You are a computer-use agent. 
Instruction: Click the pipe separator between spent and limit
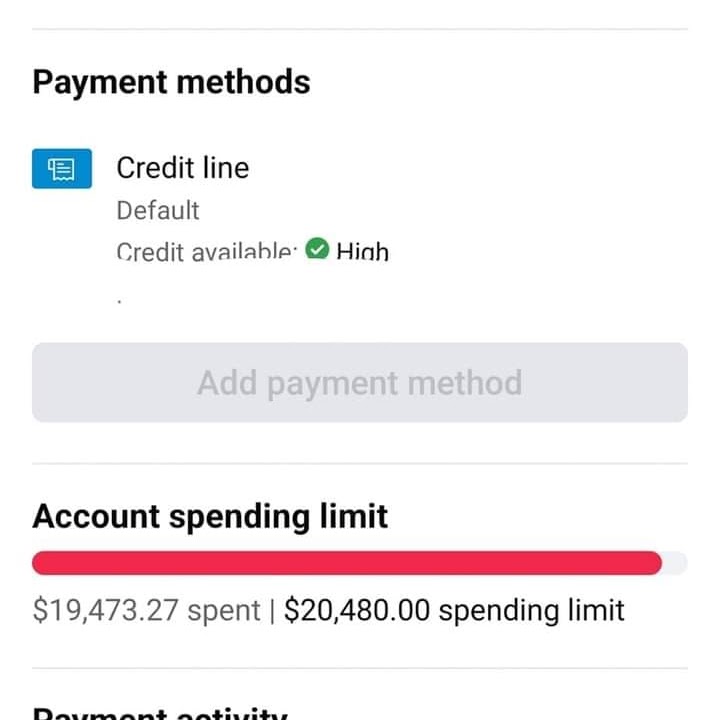273,610
